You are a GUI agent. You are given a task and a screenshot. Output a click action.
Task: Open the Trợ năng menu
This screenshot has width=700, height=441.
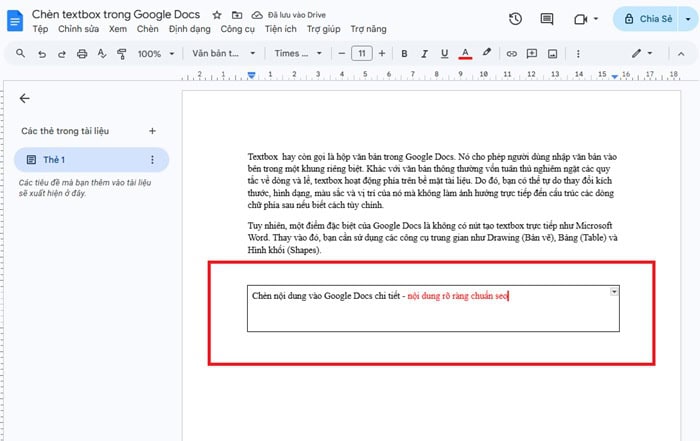tap(369, 29)
